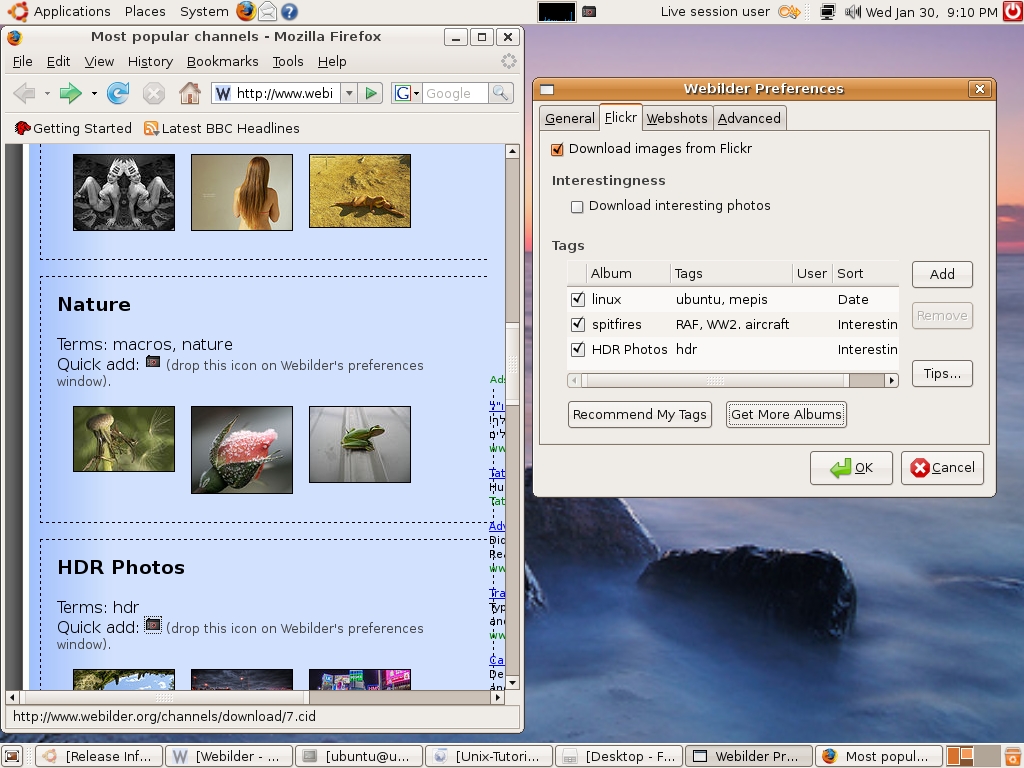Open the mail launcher in top panel
1024x768 pixels.
267,11
